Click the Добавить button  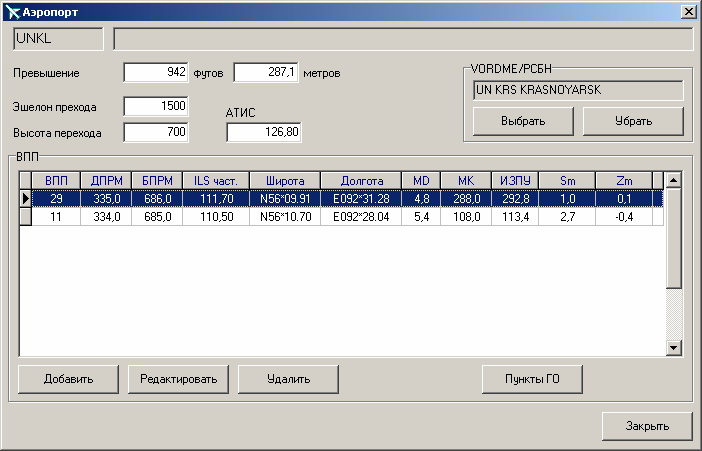coord(68,379)
